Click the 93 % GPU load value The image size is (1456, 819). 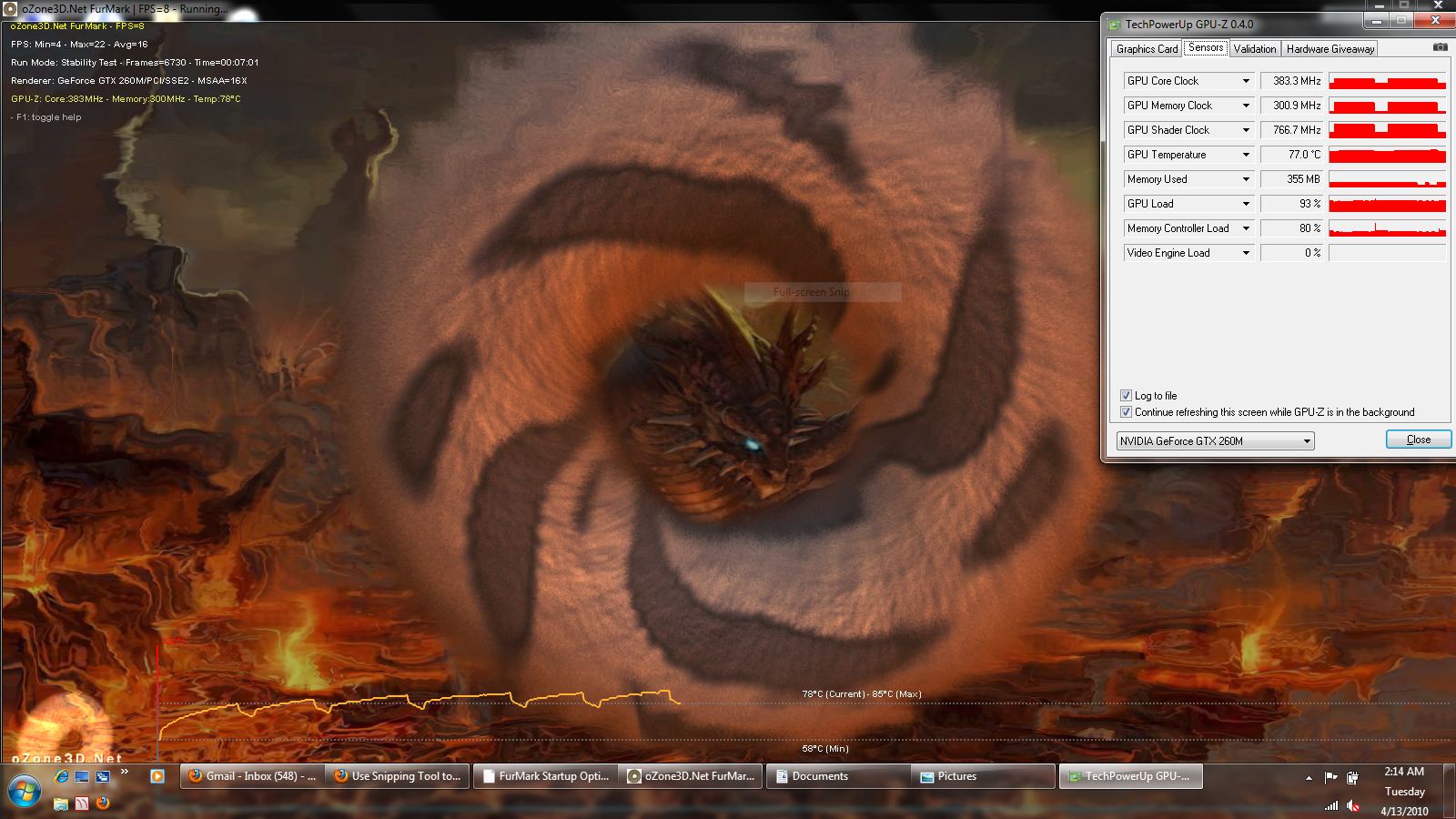[1291, 204]
